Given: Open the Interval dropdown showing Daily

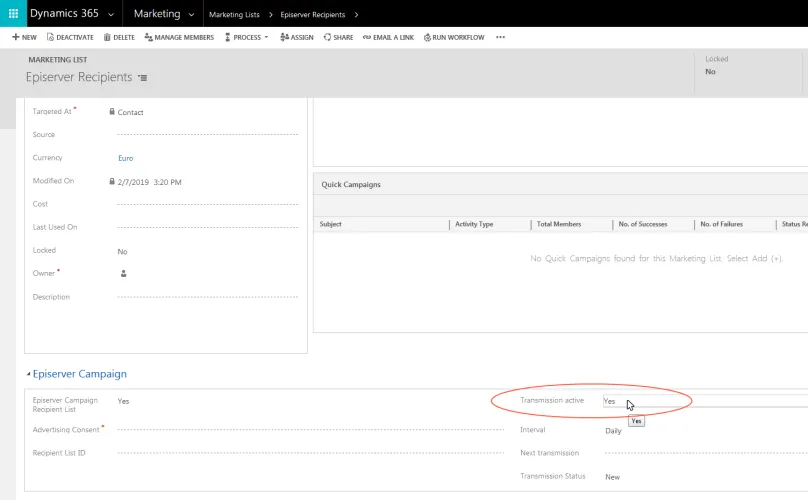Looking at the screenshot, I should (x=613, y=431).
